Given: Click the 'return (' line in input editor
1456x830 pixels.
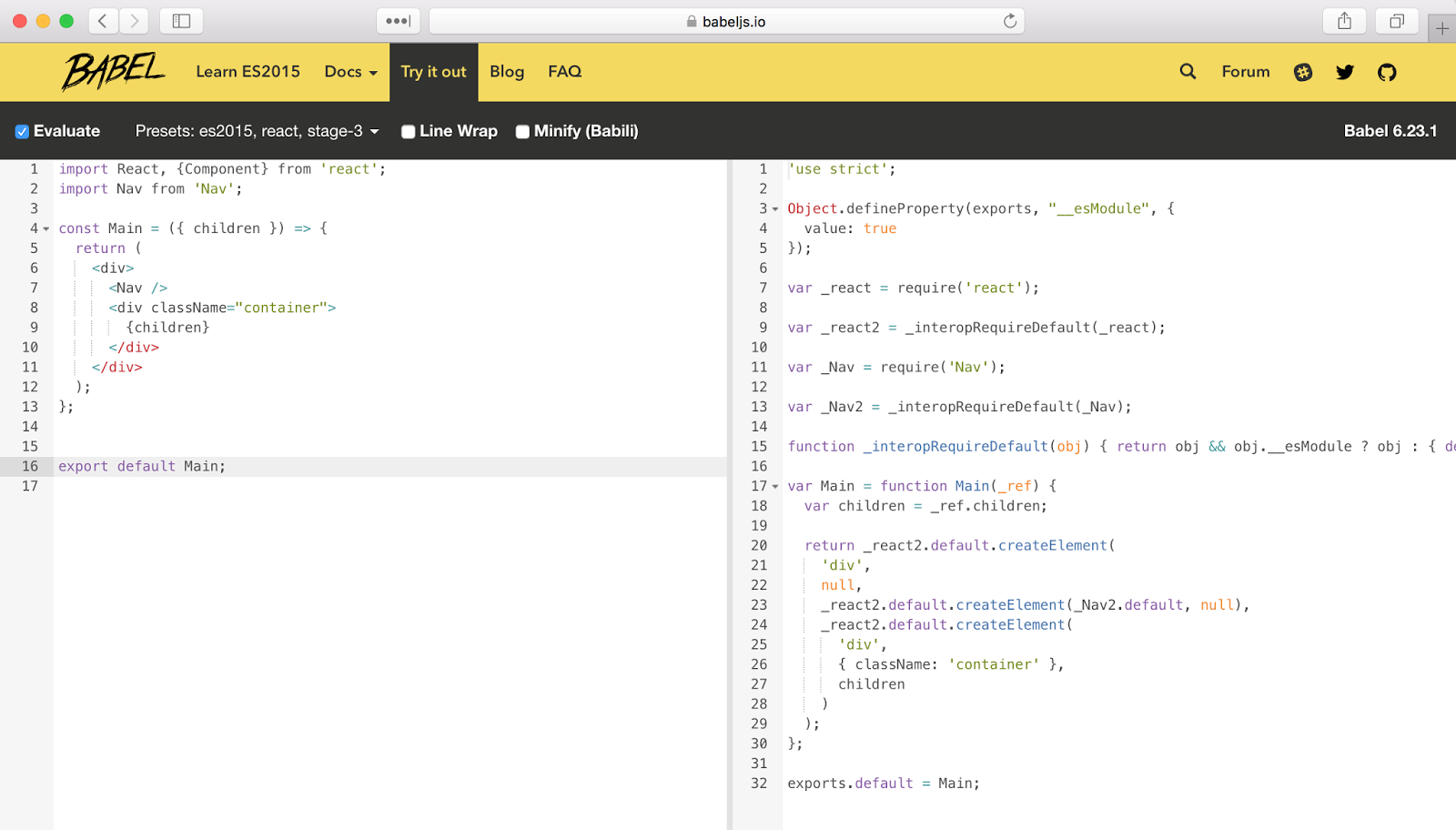Looking at the screenshot, I should (x=108, y=248).
